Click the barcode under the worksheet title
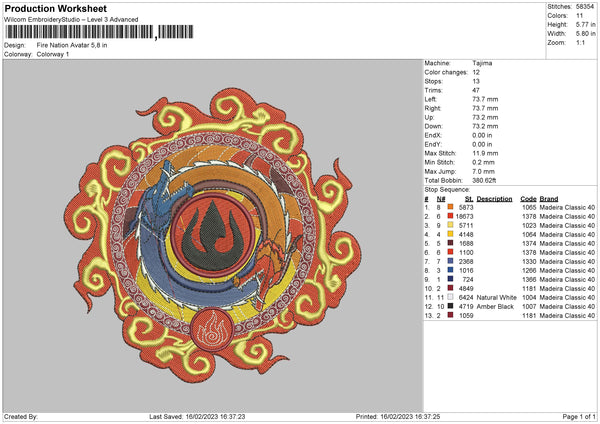The height and width of the screenshot is (424, 600). (x=99, y=32)
